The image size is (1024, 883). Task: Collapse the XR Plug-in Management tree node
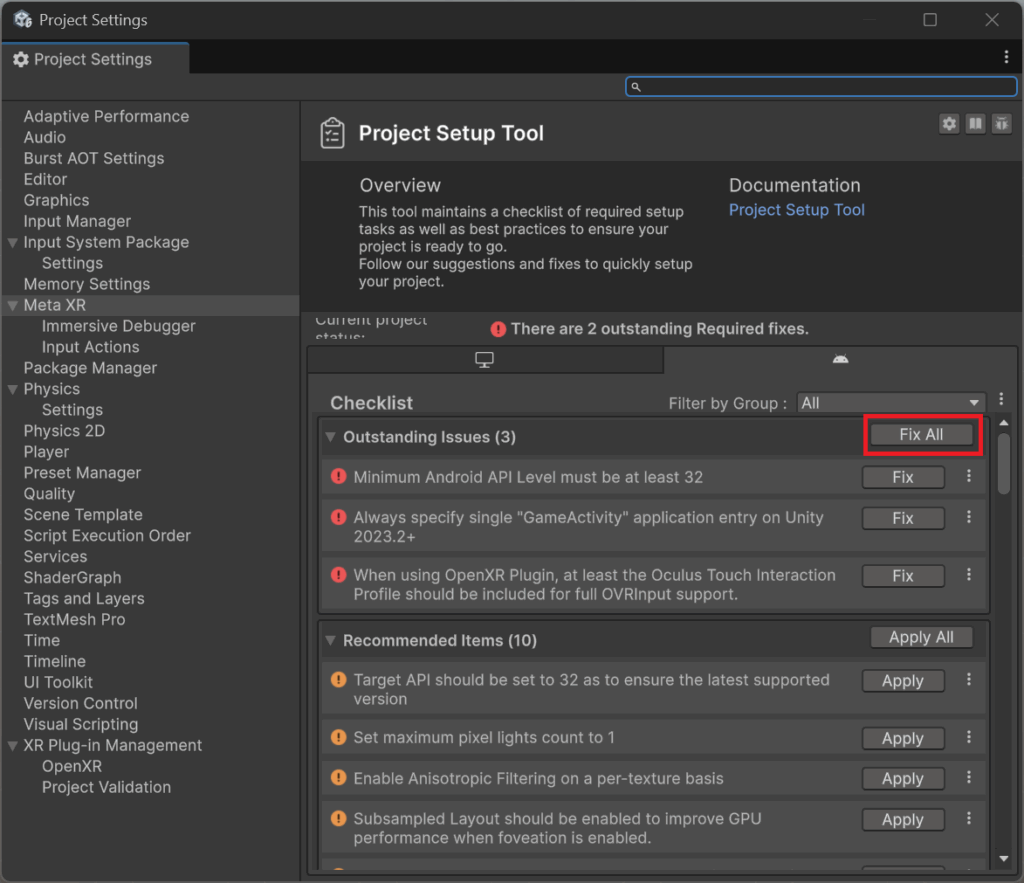[x=12, y=745]
